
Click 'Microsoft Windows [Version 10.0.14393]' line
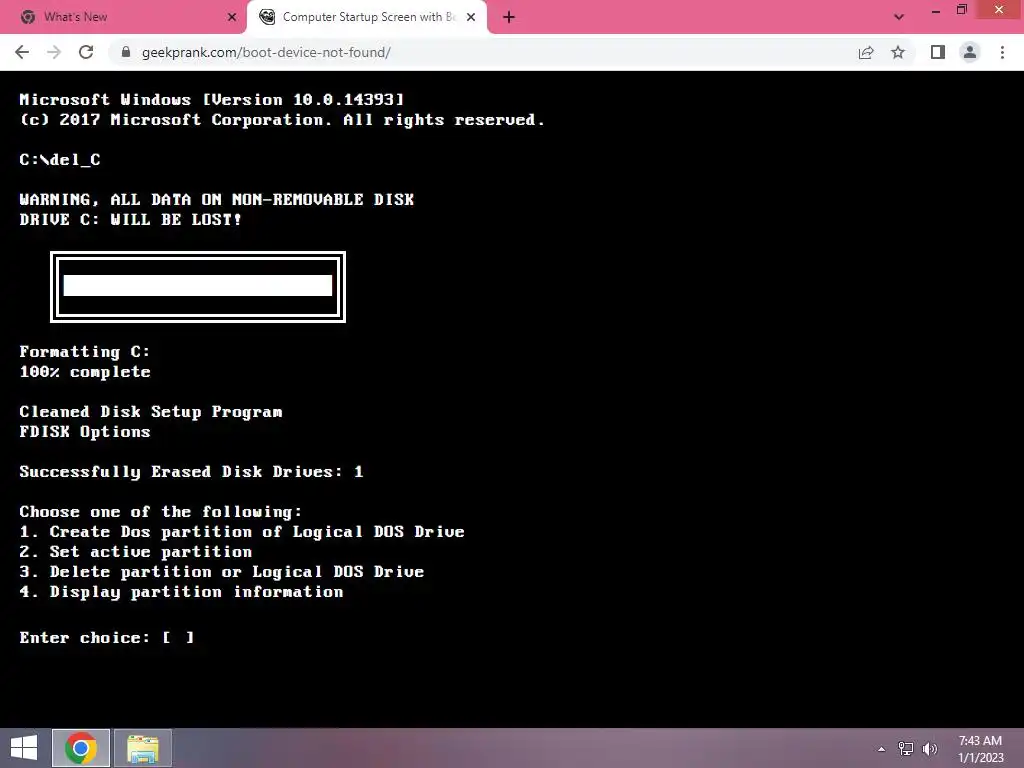[x=212, y=99]
